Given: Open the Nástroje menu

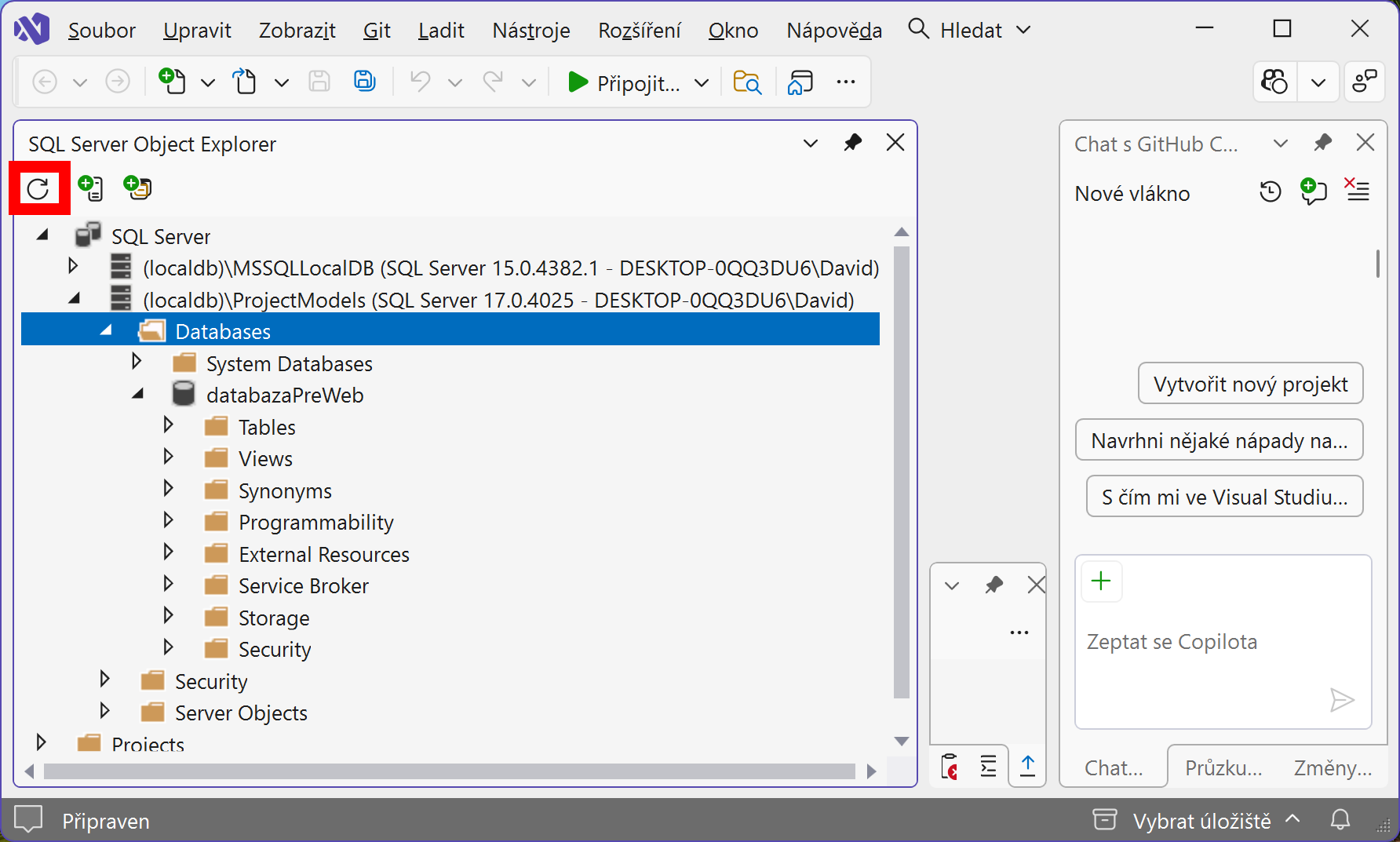Looking at the screenshot, I should coord(531,31).
